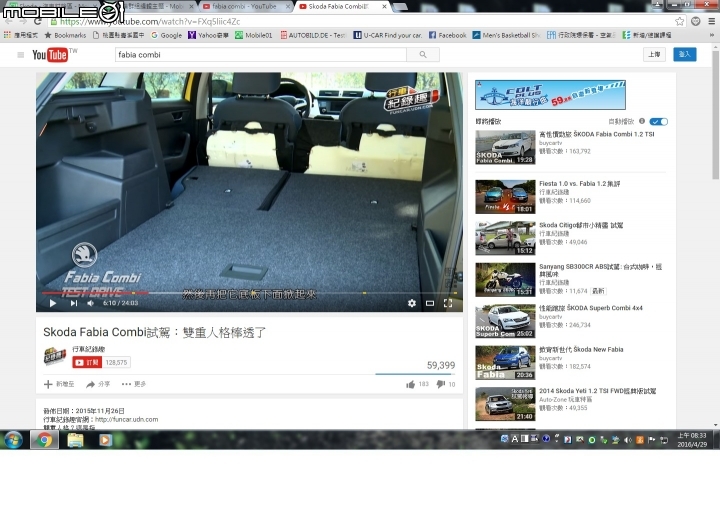The height and width of the screenshot is (526, 720).
Task: Click the upload button
Action: click(654, 54)
